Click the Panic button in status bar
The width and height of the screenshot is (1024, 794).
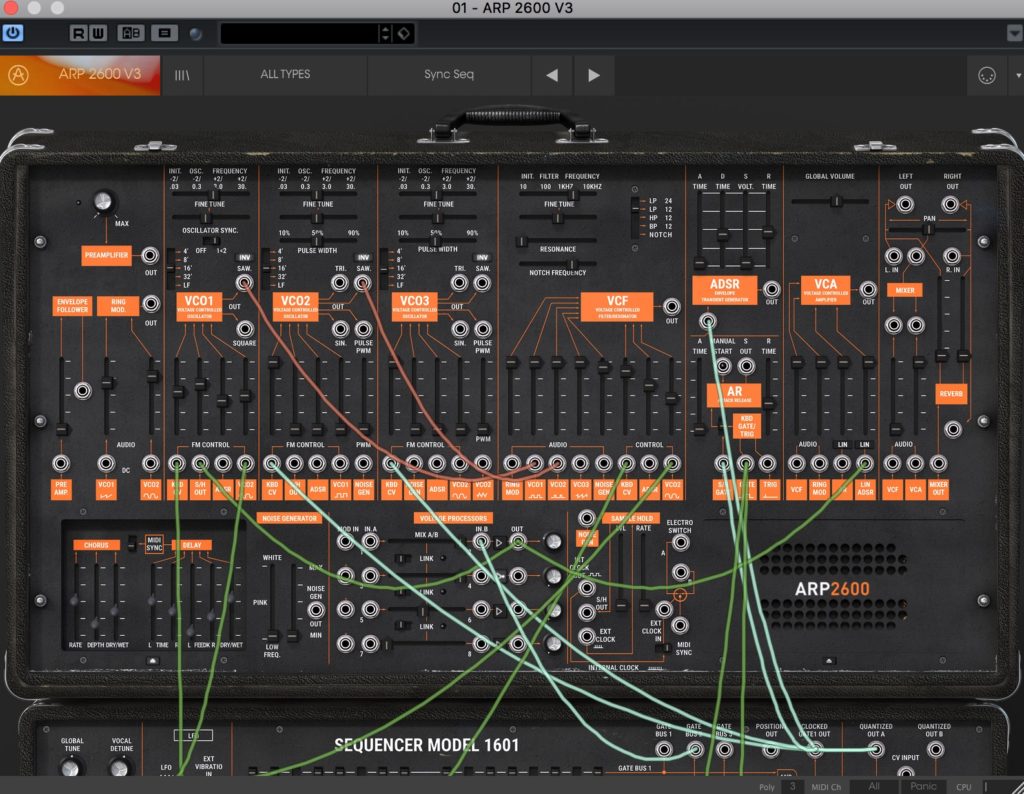coord(923,786)
